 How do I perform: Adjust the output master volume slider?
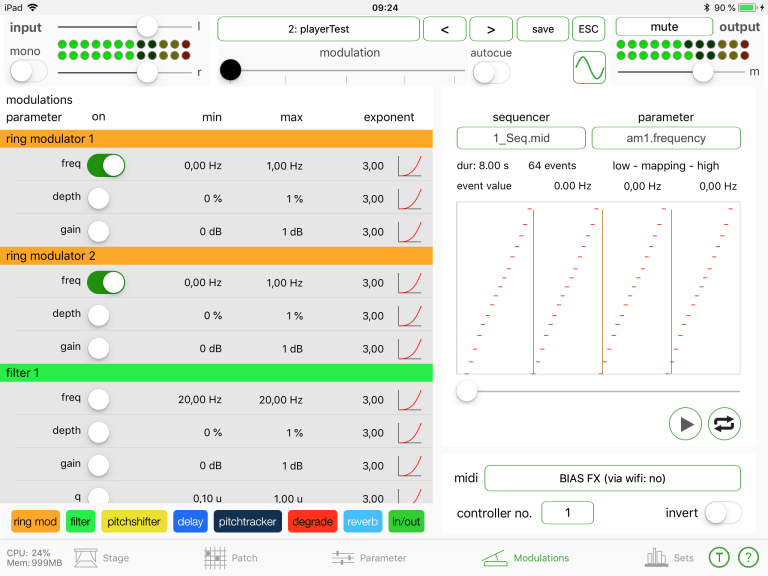point(702,72)
